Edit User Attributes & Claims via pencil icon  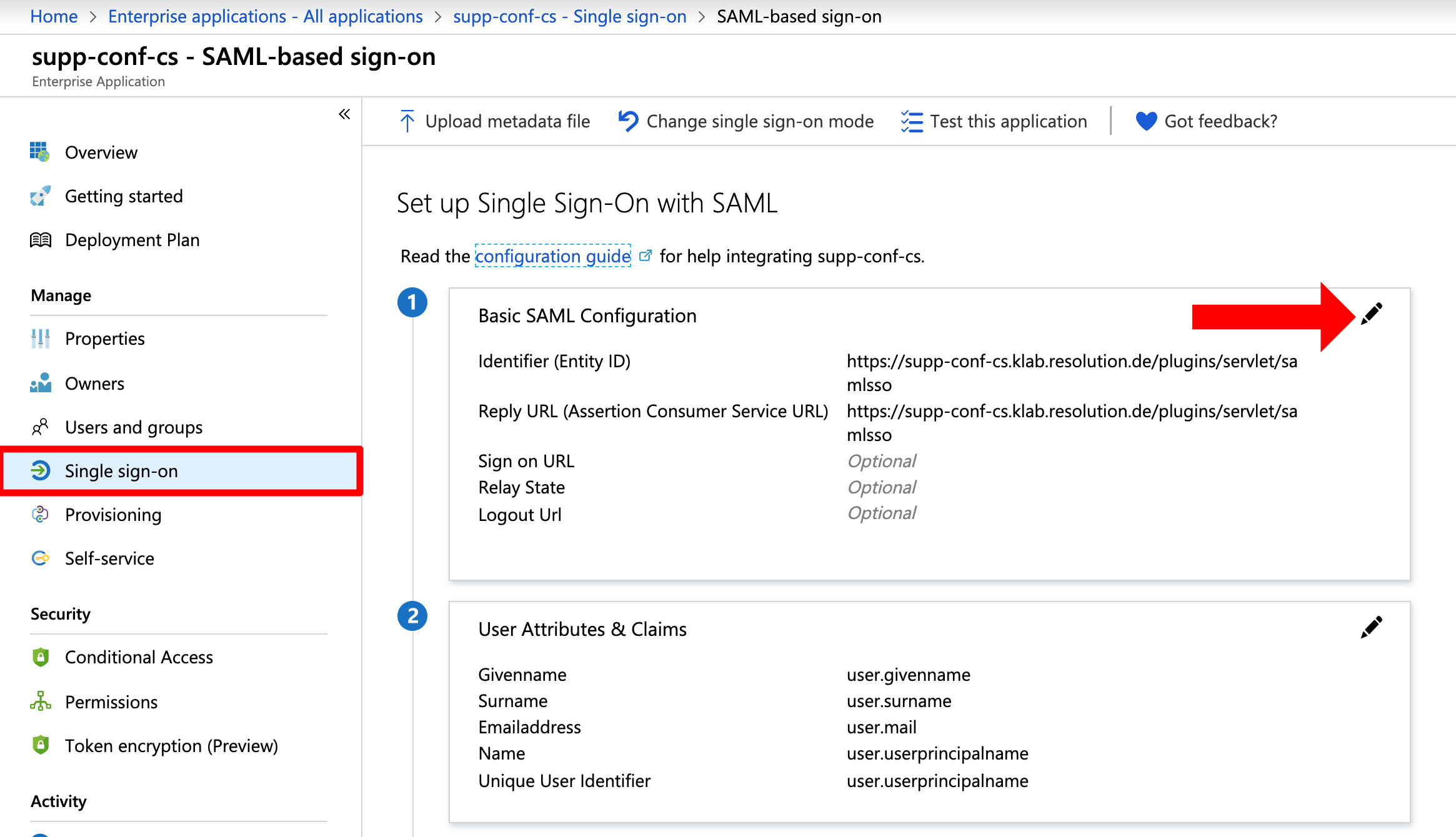click(x=1372, y=627)
